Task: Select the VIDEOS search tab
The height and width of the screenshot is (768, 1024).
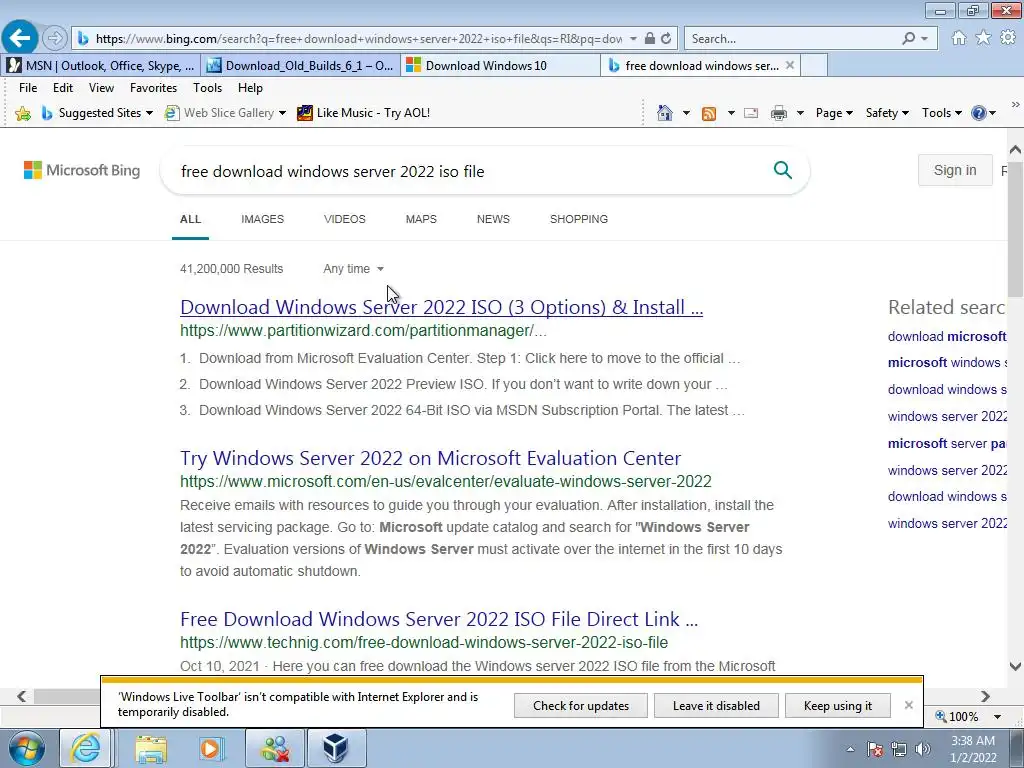Action: point(345,219)
